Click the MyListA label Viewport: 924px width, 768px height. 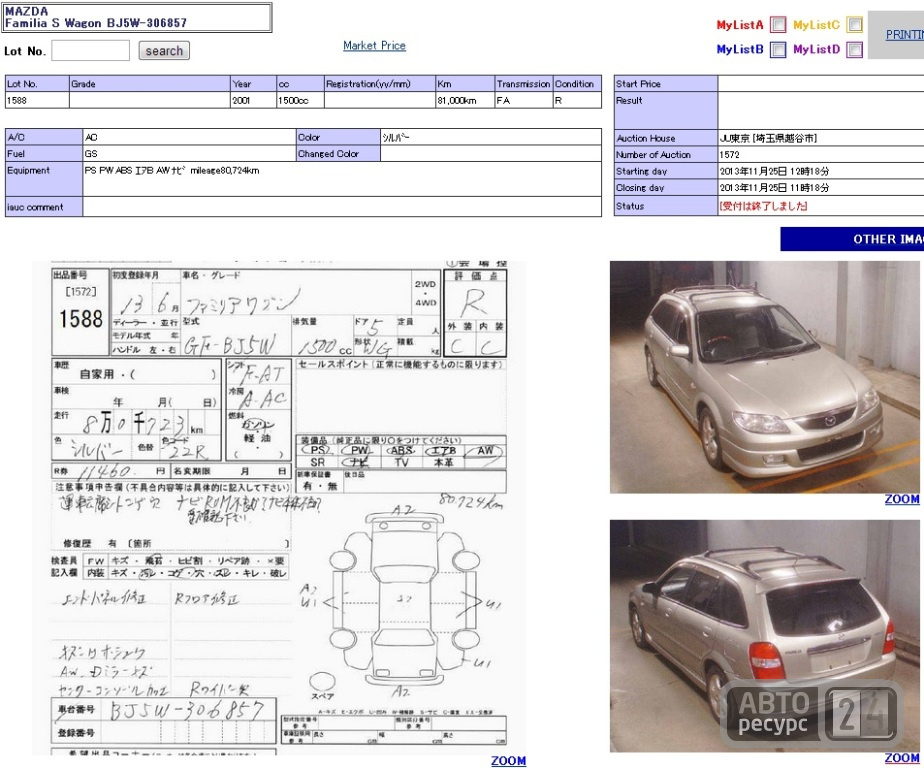click(x=740, y=25)
